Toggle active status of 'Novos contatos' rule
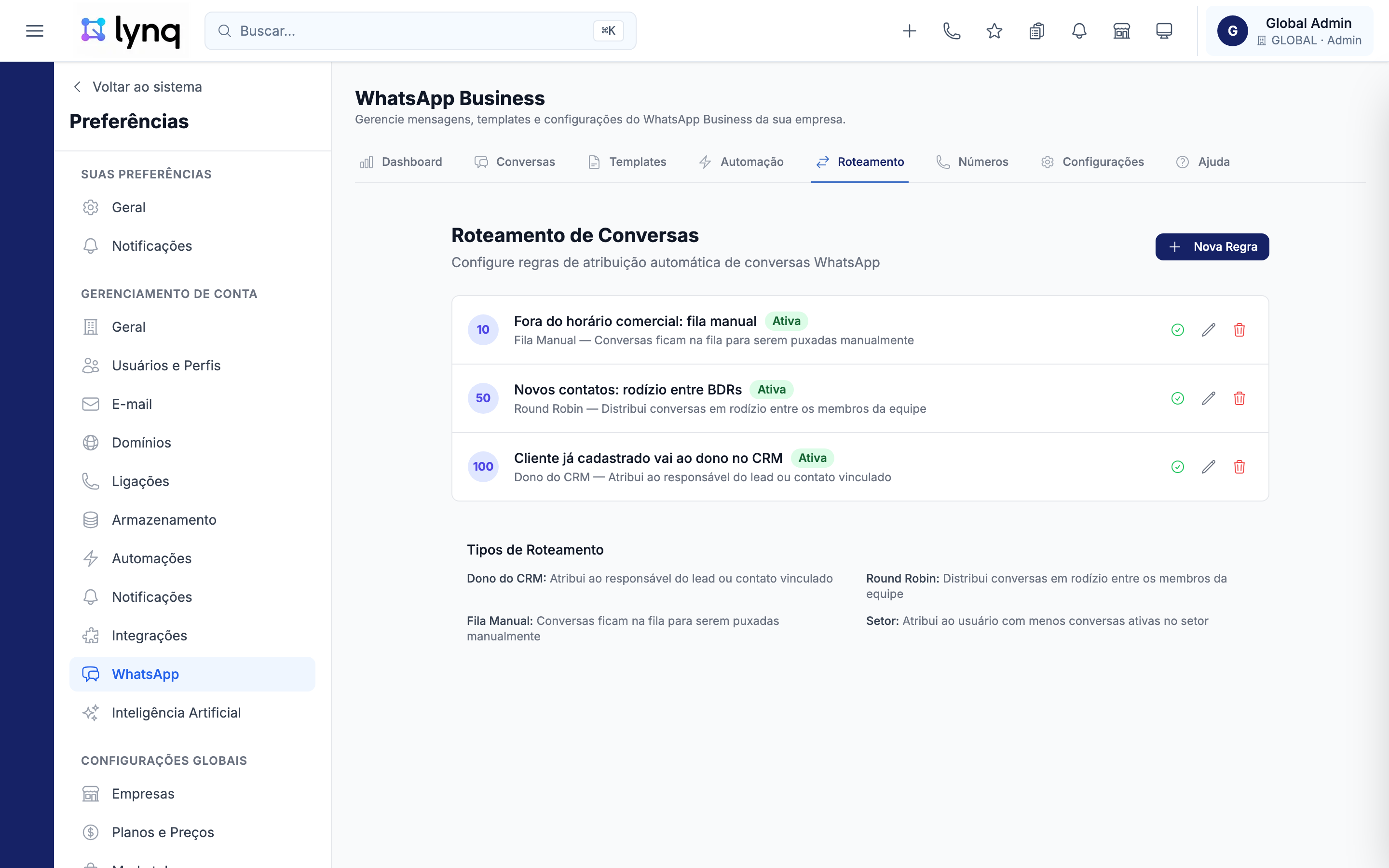Viewport: 1389px width, 868px height. pos(1178,398)
